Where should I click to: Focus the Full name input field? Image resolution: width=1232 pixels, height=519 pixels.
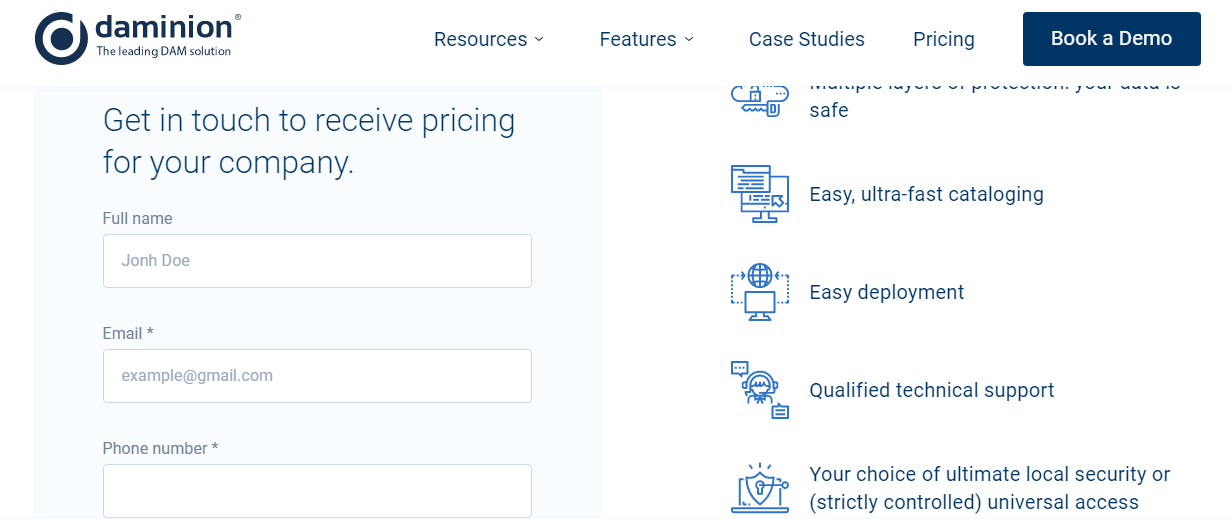(x=317, y=261)
